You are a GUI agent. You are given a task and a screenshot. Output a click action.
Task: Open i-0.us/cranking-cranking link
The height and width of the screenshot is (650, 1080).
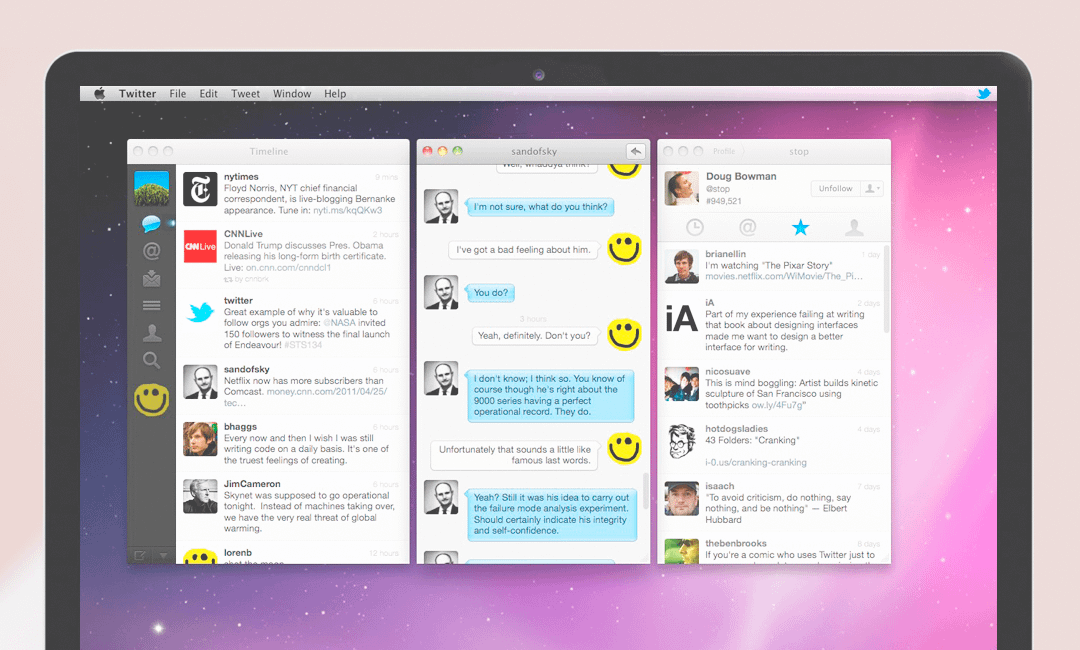756,463
